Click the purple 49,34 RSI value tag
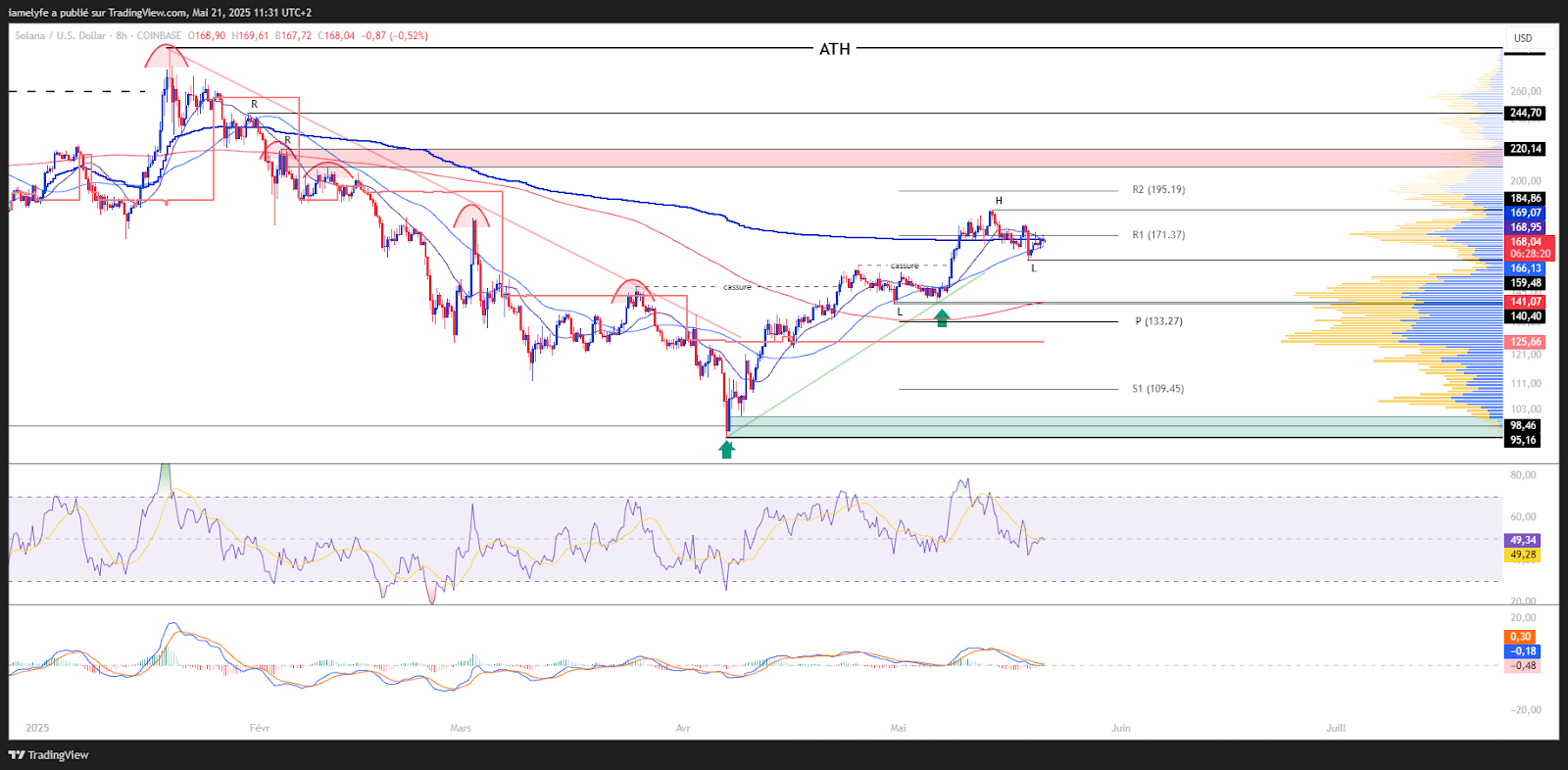This screenshot has height=770, width=1568. point(1523,541)
